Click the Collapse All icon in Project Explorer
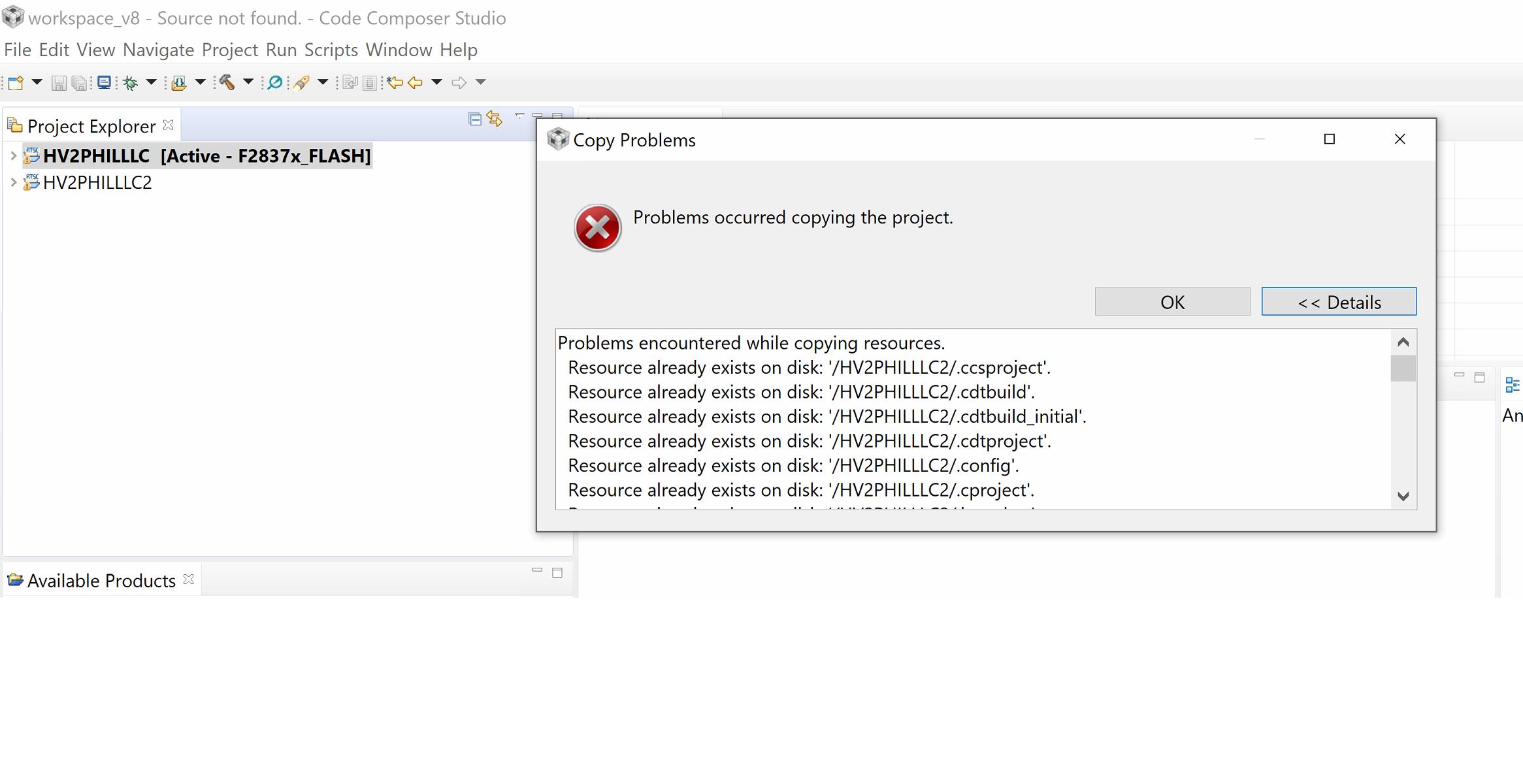This screenshot has height=784, width=1523. point(475,119)
